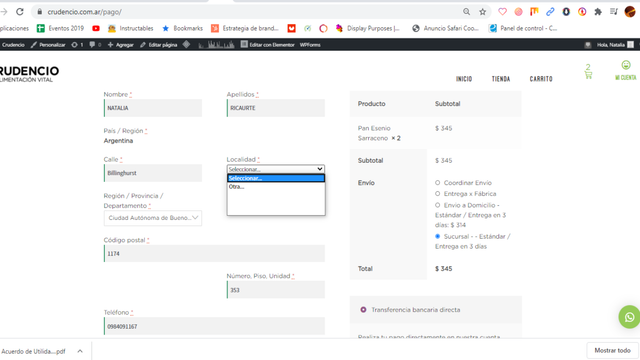
Task: Open the Eventos 2019 bookmark
Action: pyautogui.click(x=60, y=28)
